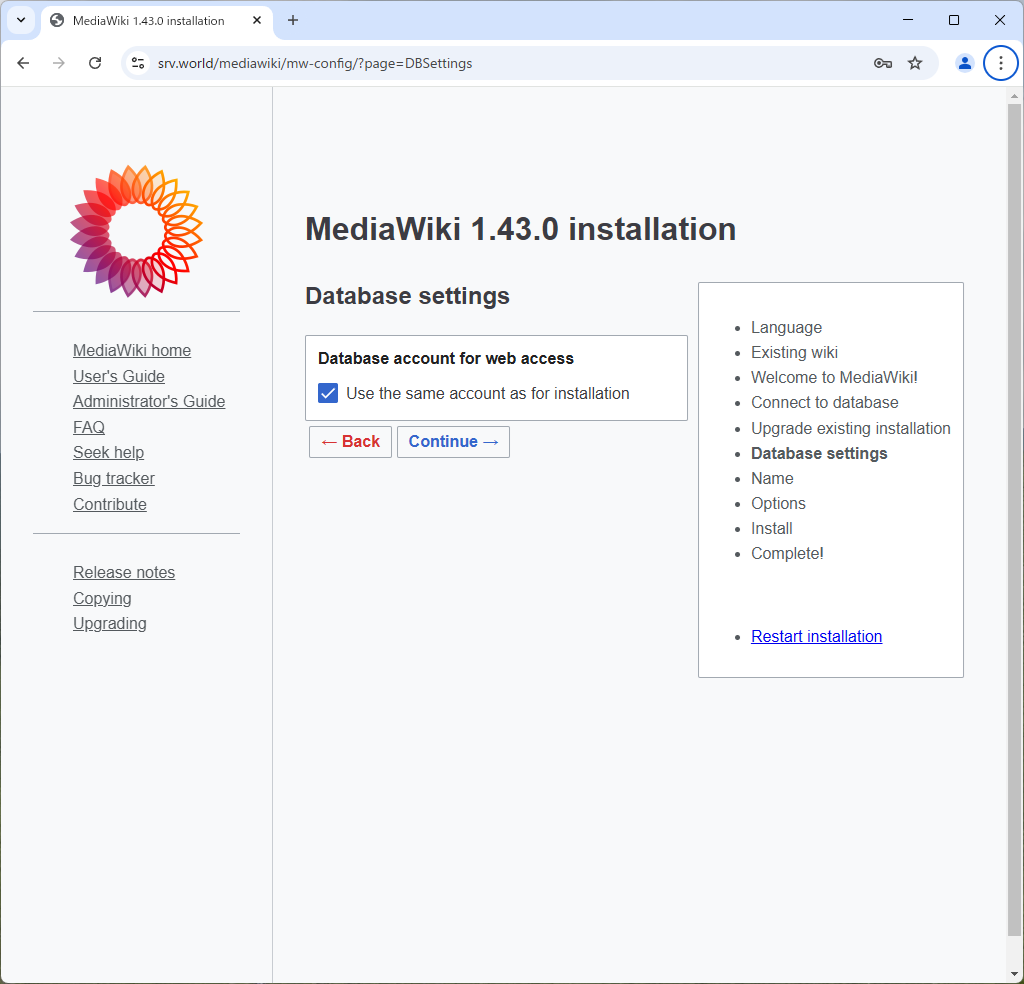Open the Release notes link
The height and width of the screenshot is (984, 1024).
124,573
